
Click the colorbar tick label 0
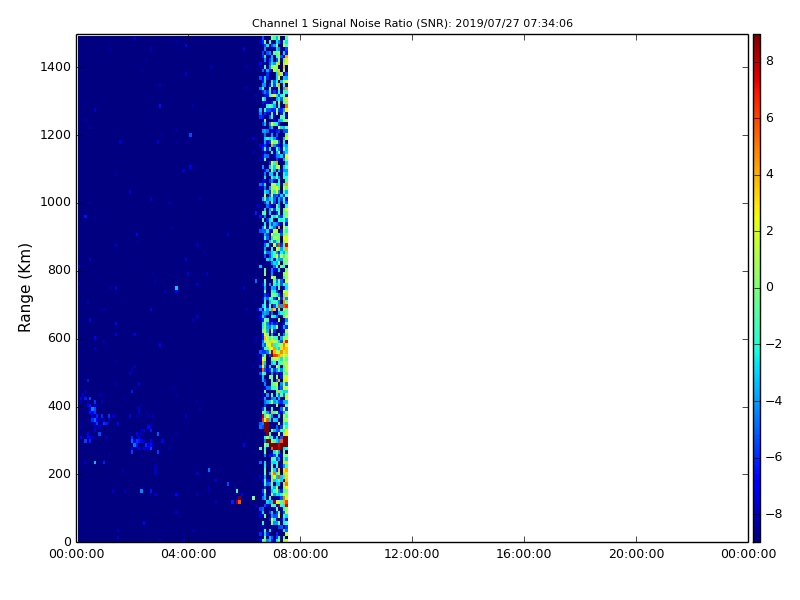[x=770, y=287]
